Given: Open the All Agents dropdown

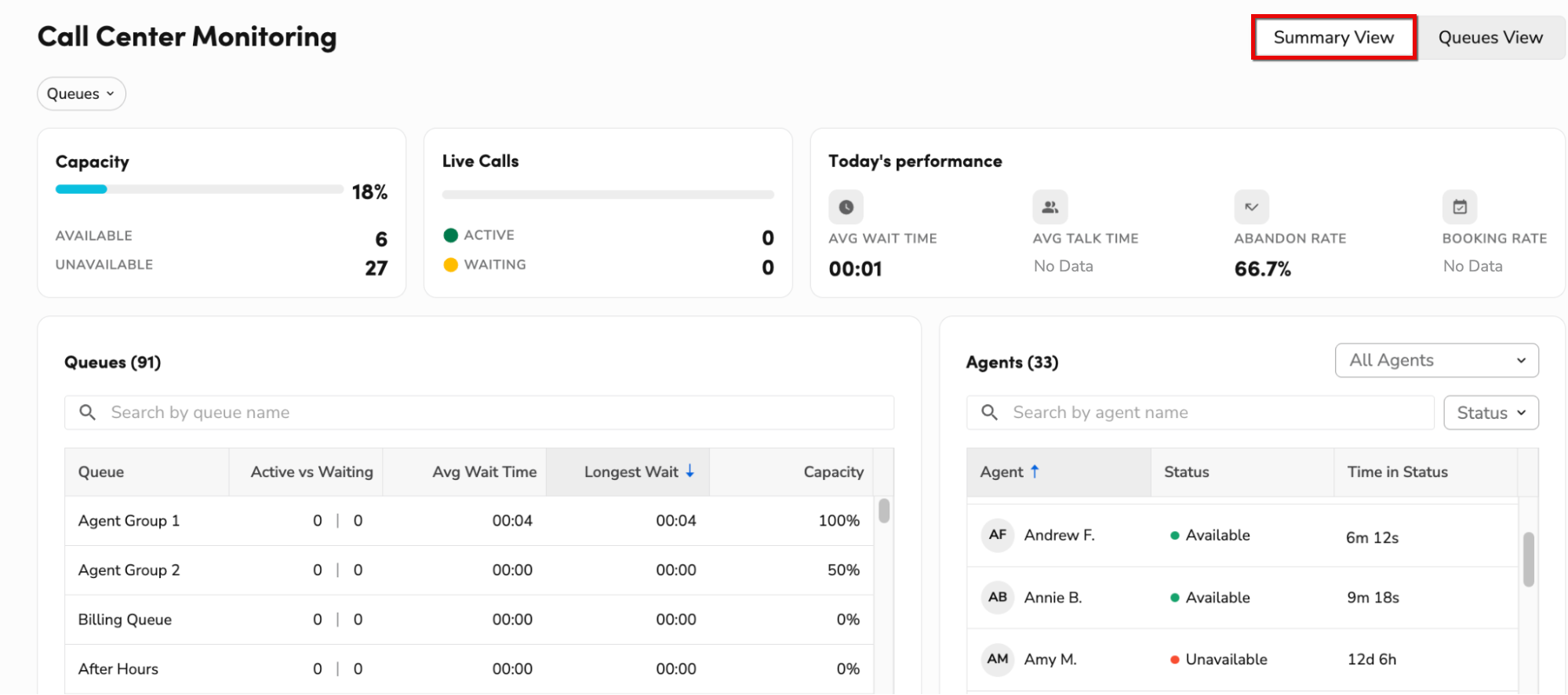Looking at the screenshot, I should [1437, 360].
